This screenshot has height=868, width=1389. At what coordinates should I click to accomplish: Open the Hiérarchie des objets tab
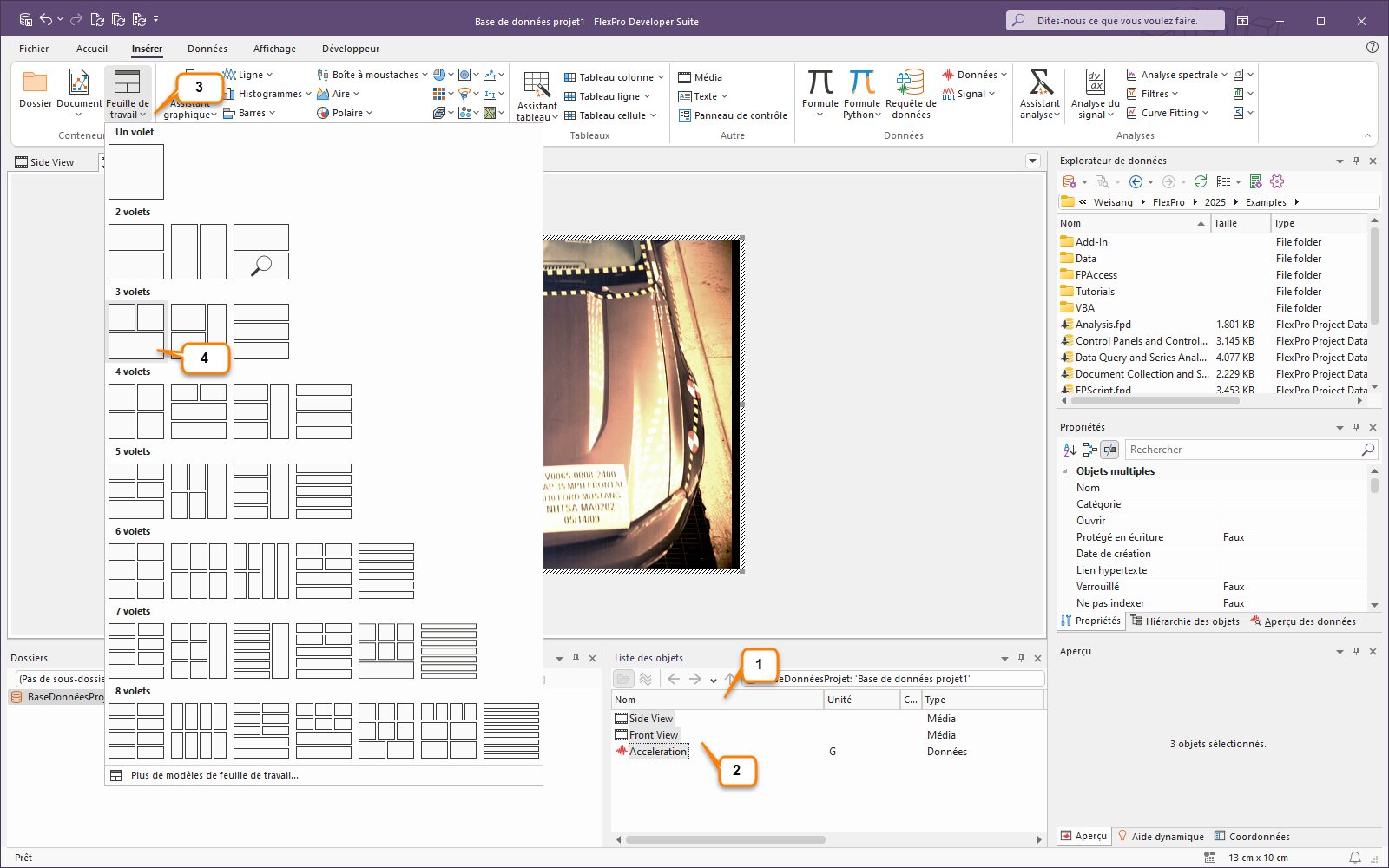pos(1185,621)
